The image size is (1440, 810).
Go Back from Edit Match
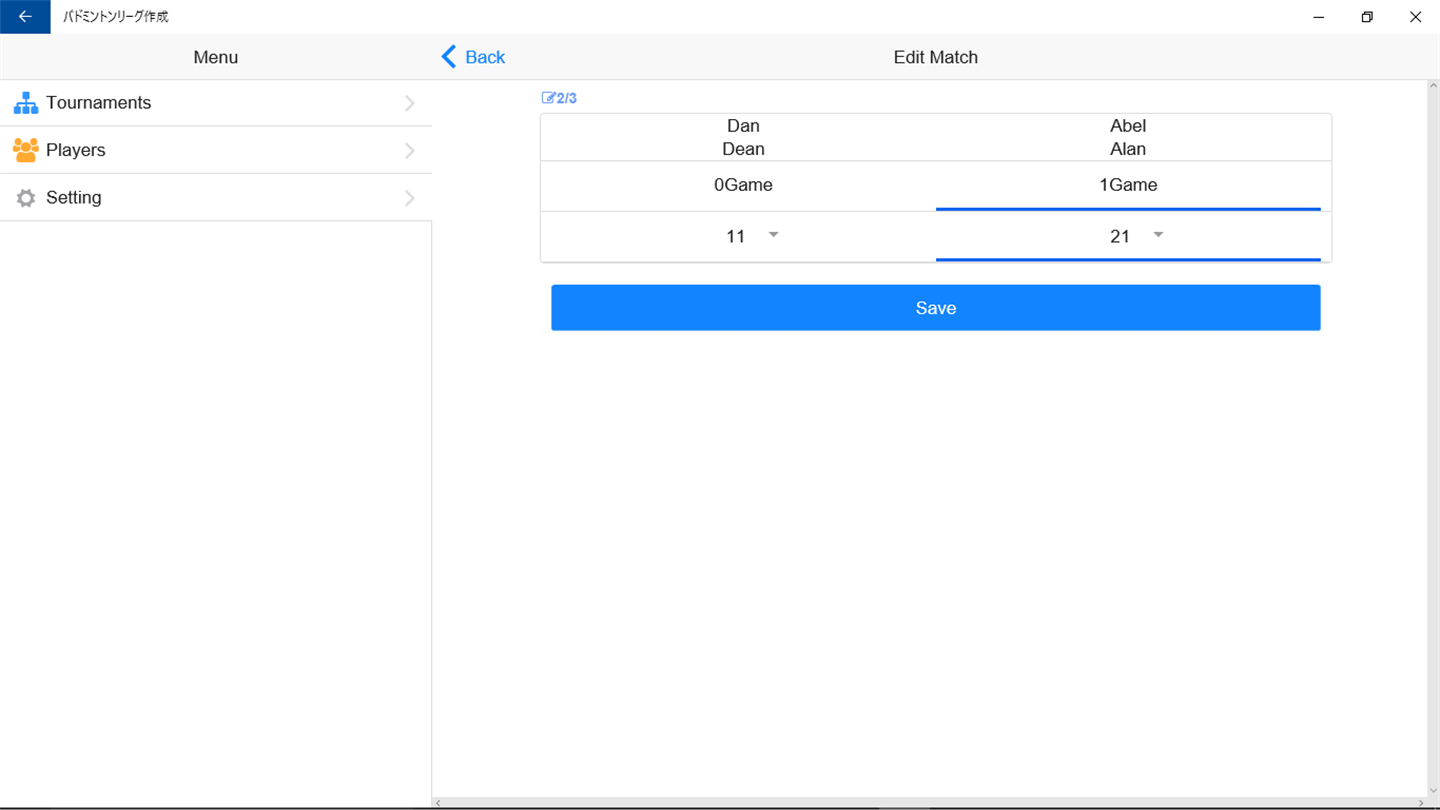(x=473, y=57)
